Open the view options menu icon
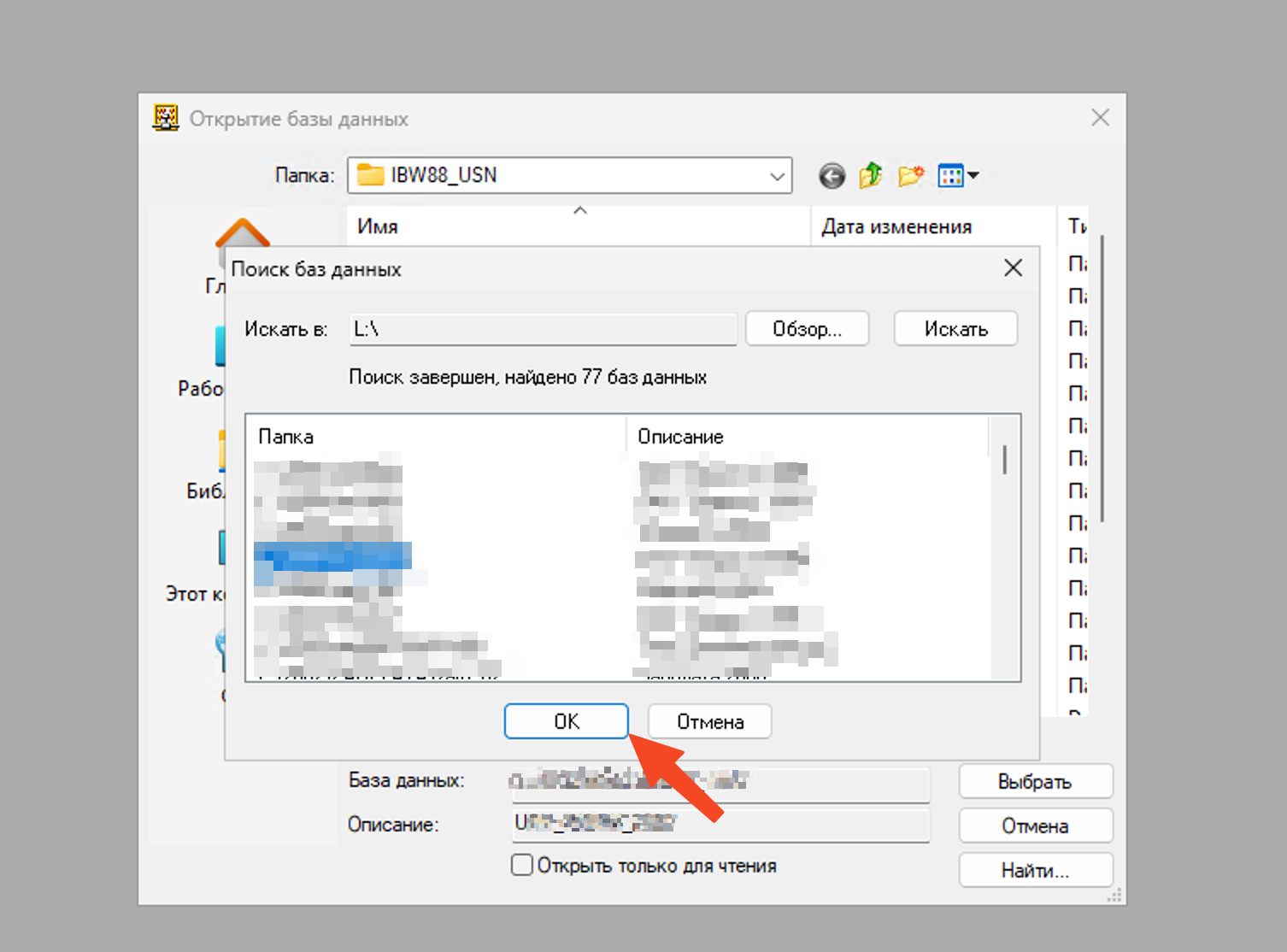 coord(957,176)
